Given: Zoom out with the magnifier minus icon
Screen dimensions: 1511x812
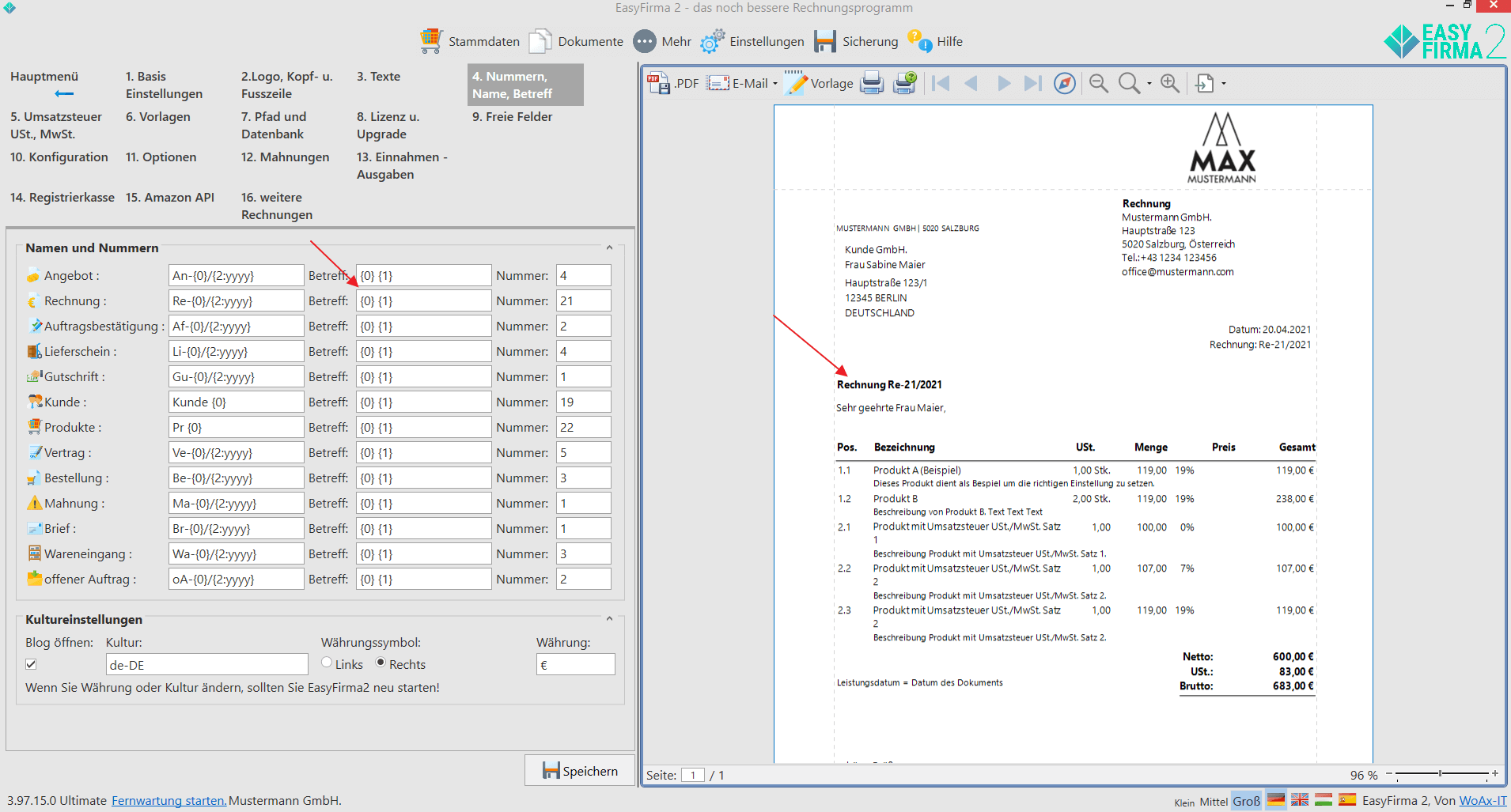Looking at the screenshot, I should point(1099,83).
